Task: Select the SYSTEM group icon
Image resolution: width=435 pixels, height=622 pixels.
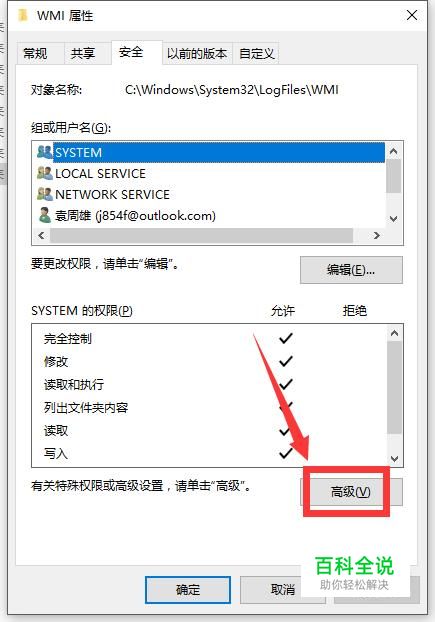Action: (44, 152)
